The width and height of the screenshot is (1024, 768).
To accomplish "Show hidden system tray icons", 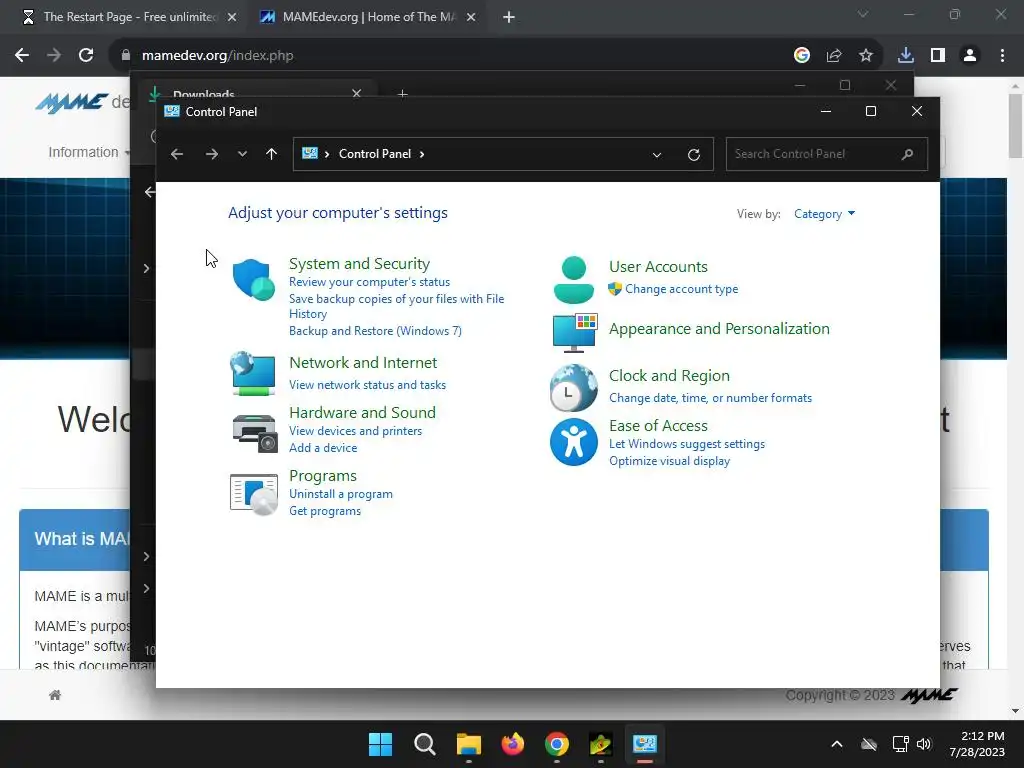I will click(x=837, y=744).
